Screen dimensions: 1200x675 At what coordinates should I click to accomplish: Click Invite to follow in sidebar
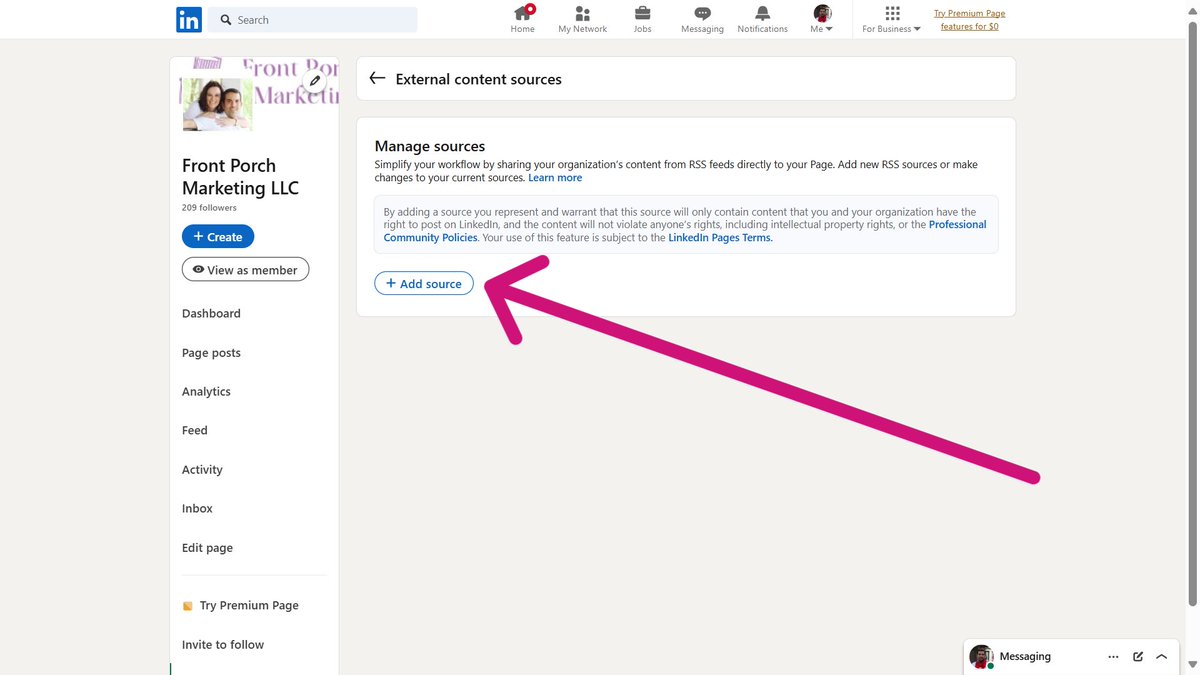[x=223, y=645]
